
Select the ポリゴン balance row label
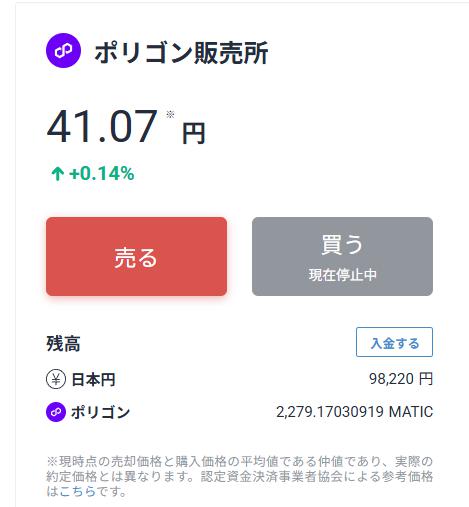(x=100, y=412)
